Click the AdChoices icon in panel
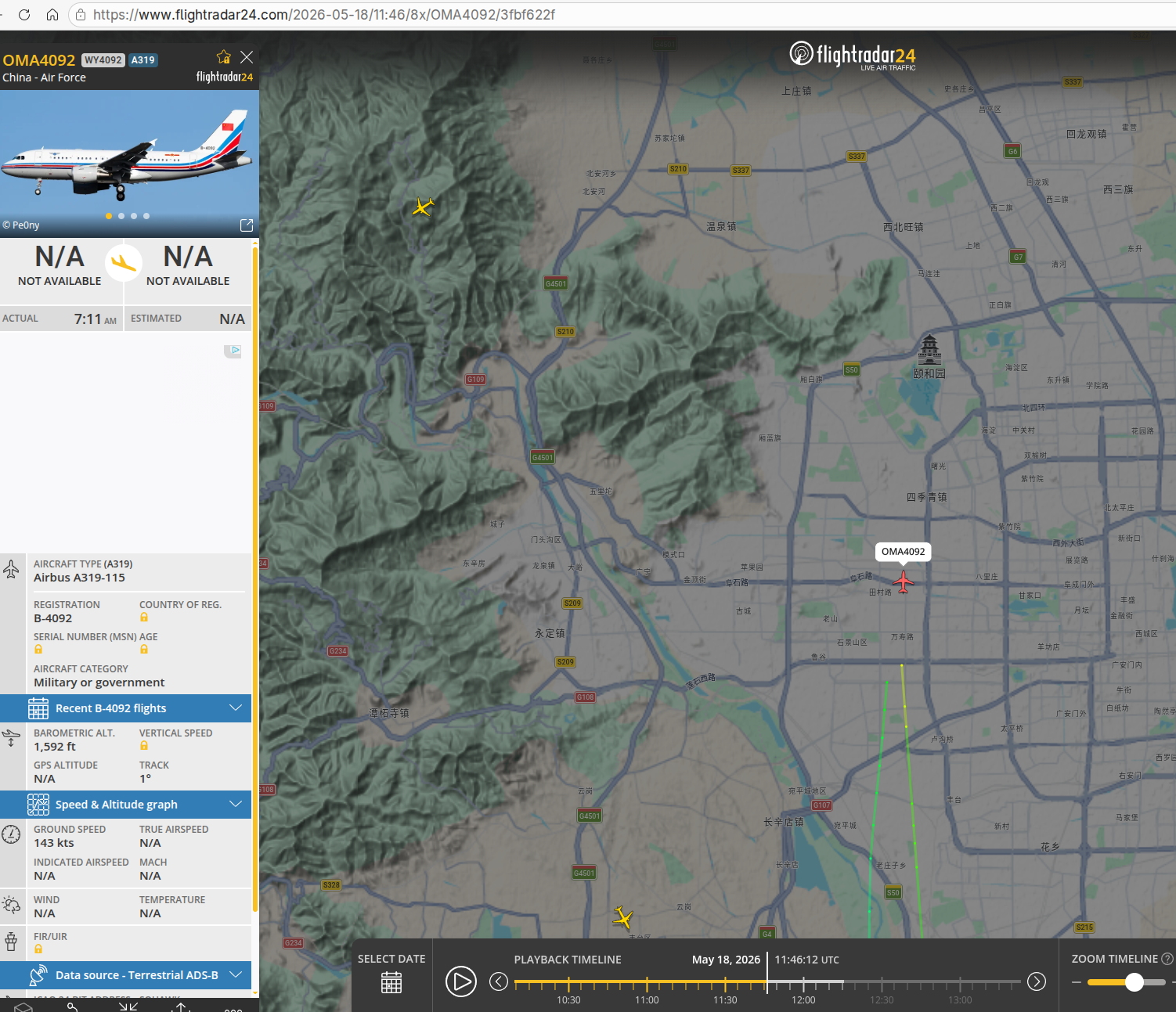The width and height of the screenshot is (1176, 1012). (x=233, y=351)
